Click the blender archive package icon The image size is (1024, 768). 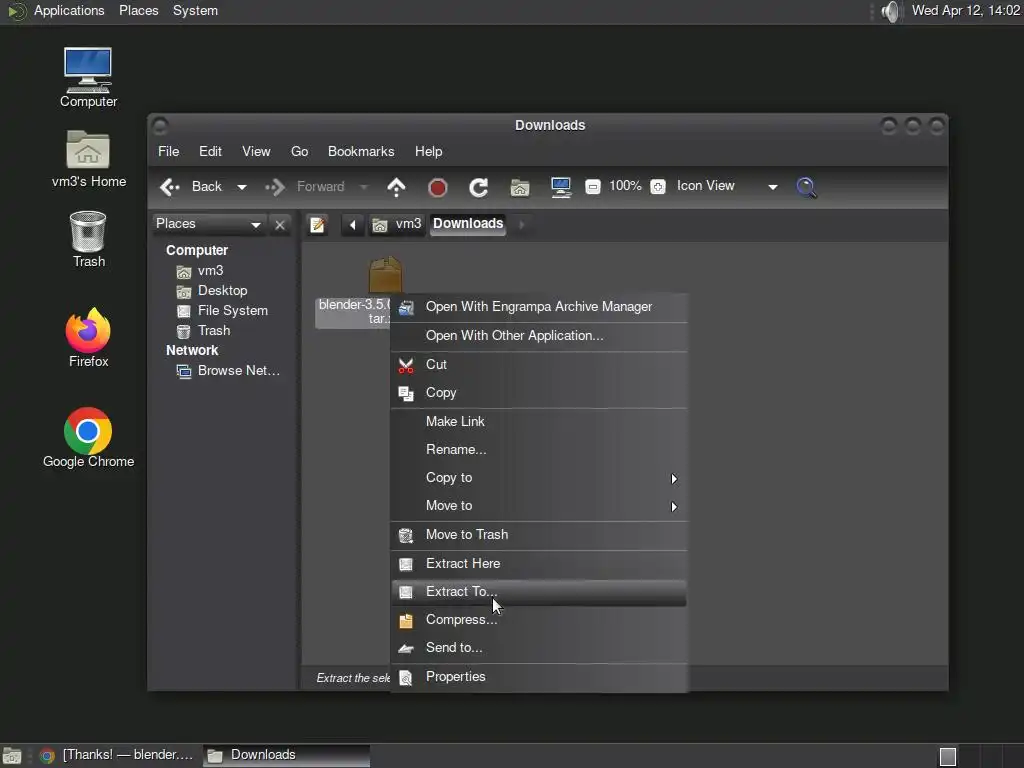coord(385,275)
